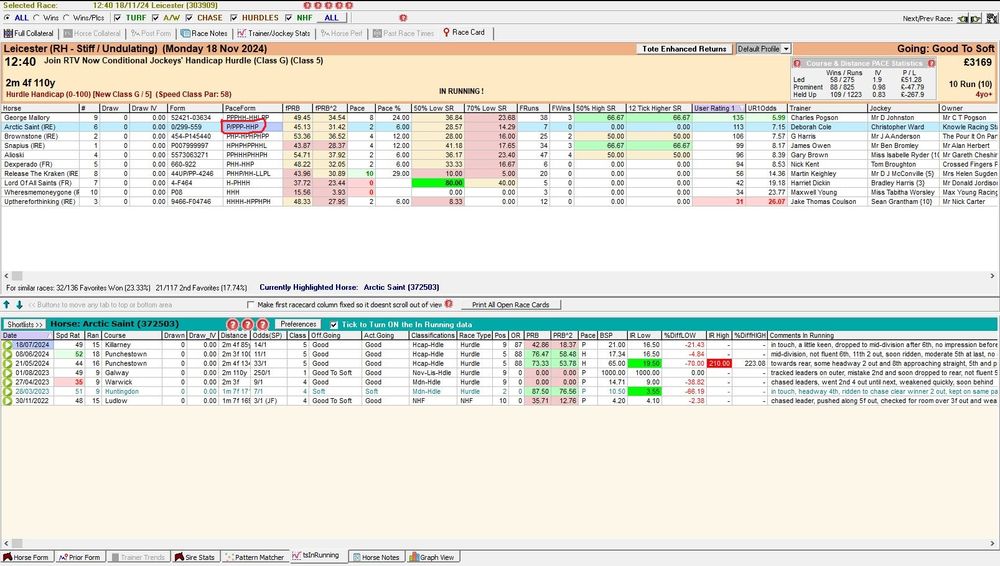Image resolution: width=1000 pixels, height=566 pixels.
Task: Move tab to top with the up arrow
Action: tap(7, 305)
